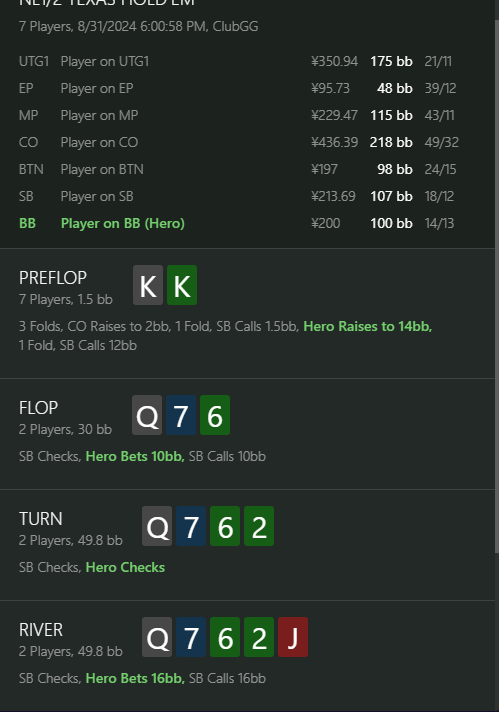Click the vertical scrollbar on the right edge

pos(497,286)
